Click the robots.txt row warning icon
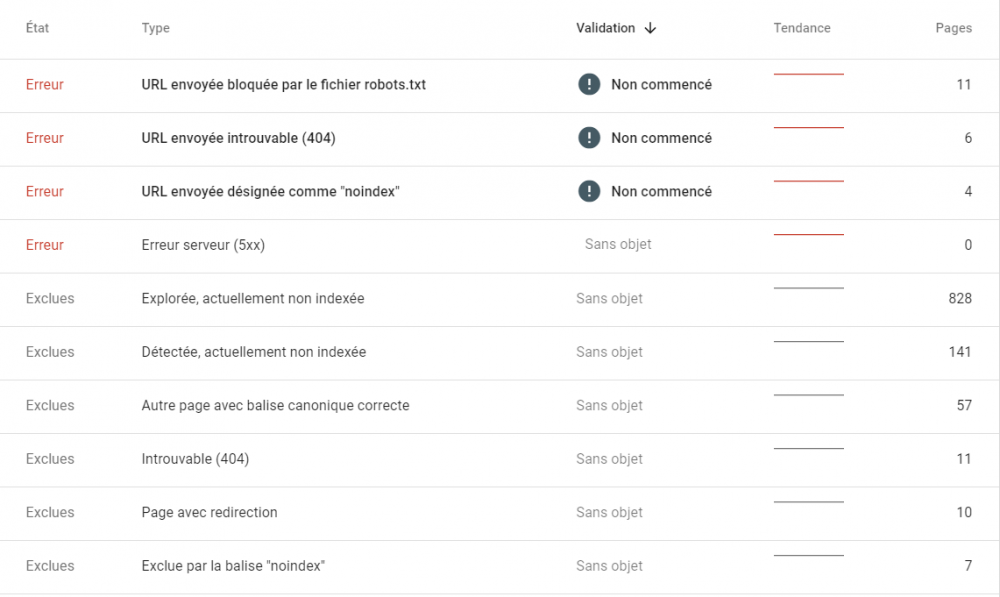 [x=589, y=85]
